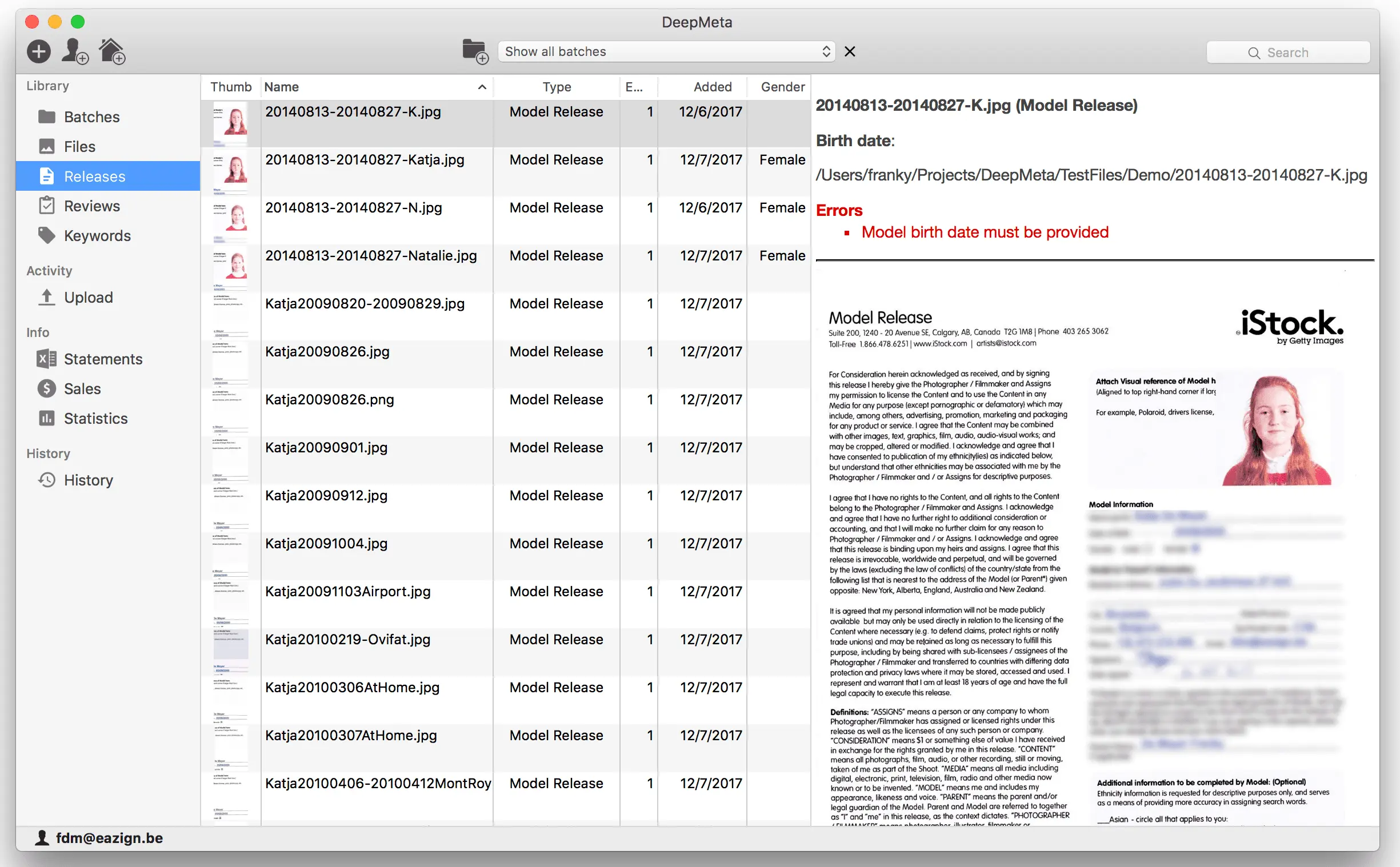The width and height of the screenshot is (1400, 867).
Task: Select row Katja20090820-20090829.jpg
Action: pyautogui.click(x=505, y=316)
